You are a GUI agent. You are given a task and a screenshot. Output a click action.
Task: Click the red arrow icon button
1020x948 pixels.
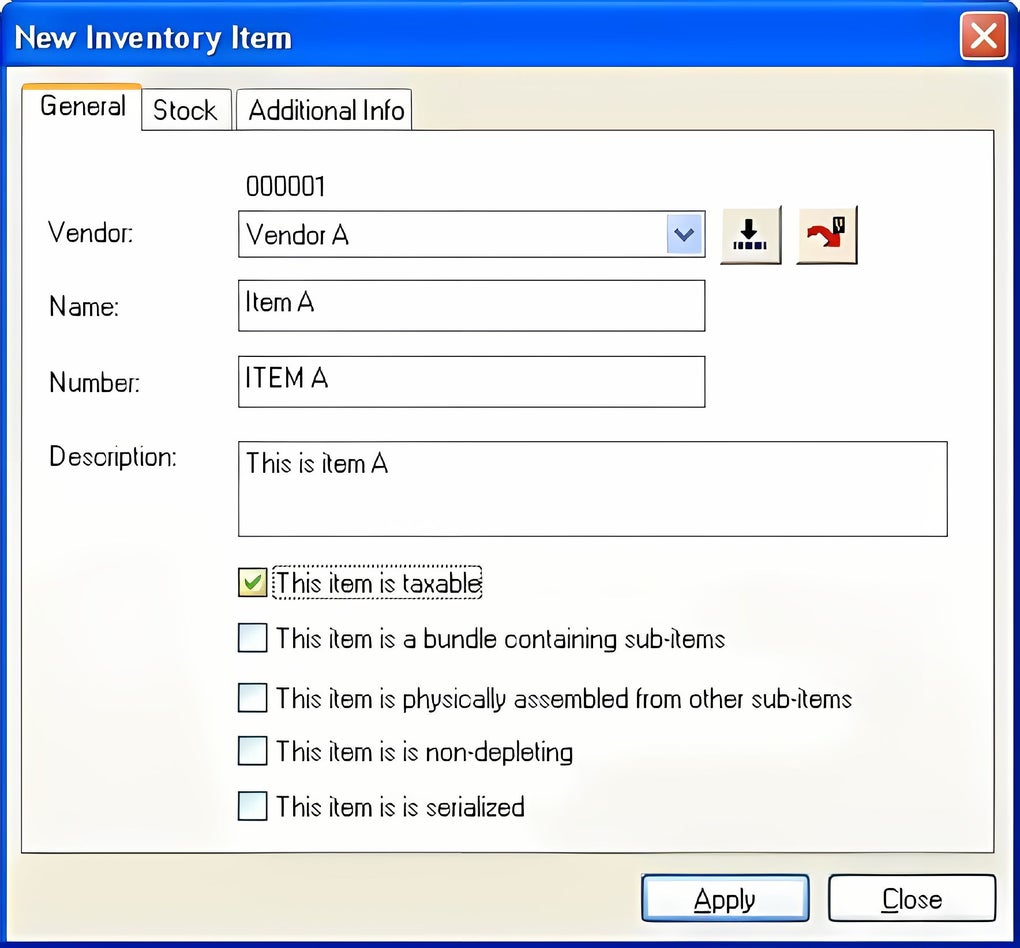827,236
